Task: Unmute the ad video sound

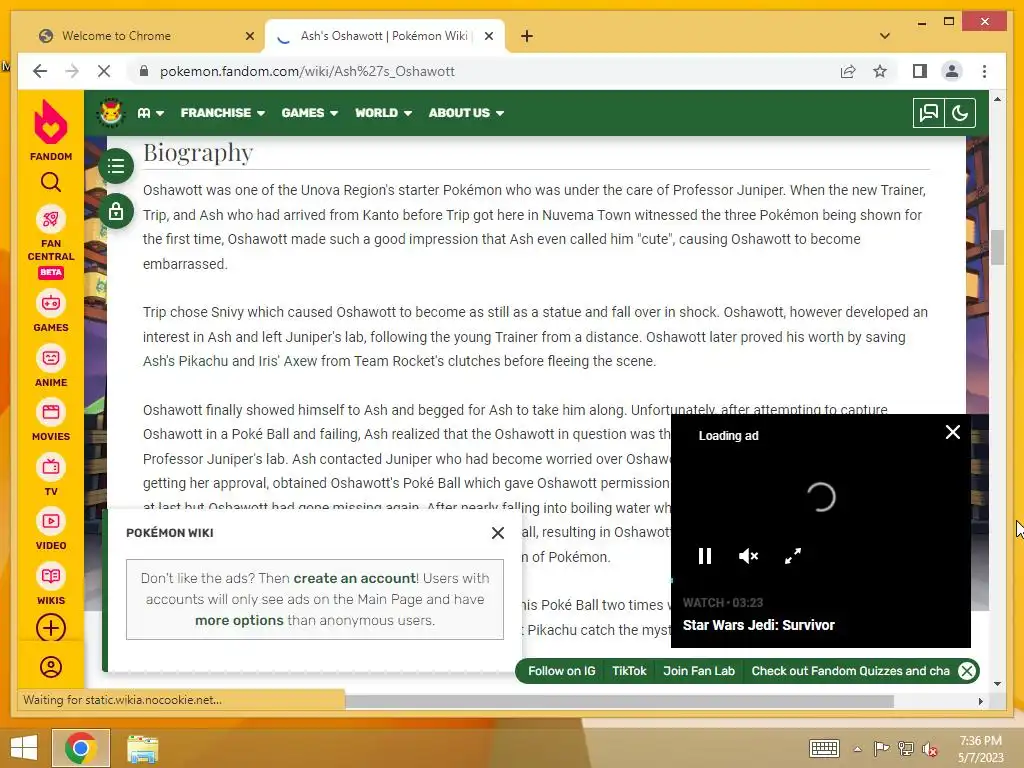Action: pos(748,556)
